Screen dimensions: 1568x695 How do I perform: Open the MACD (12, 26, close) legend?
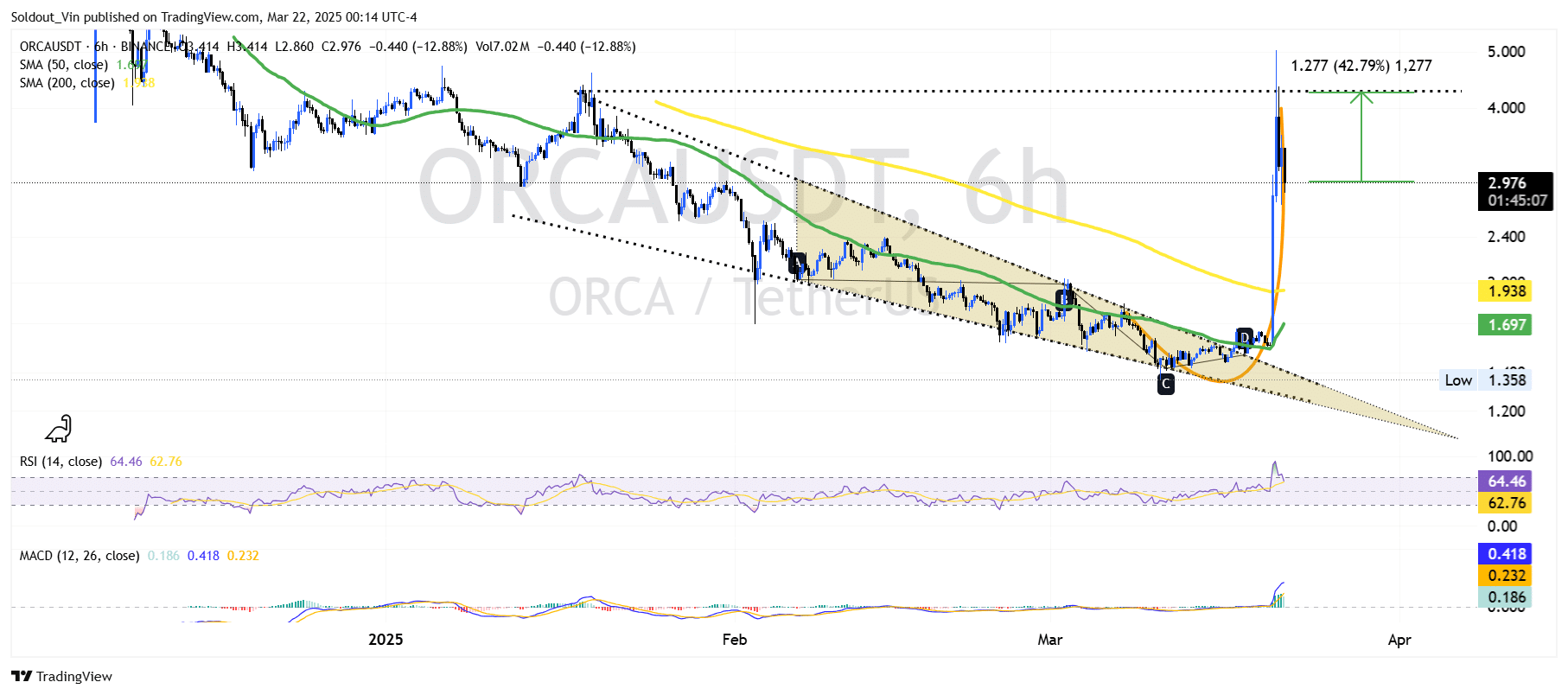(x=80, y=556)
